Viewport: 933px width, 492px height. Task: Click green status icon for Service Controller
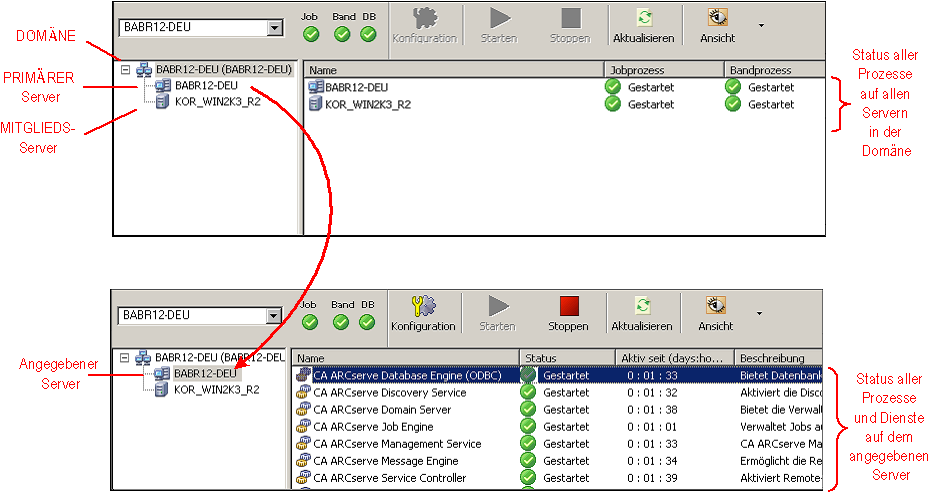pyautogui.click(x=528, y=477)
